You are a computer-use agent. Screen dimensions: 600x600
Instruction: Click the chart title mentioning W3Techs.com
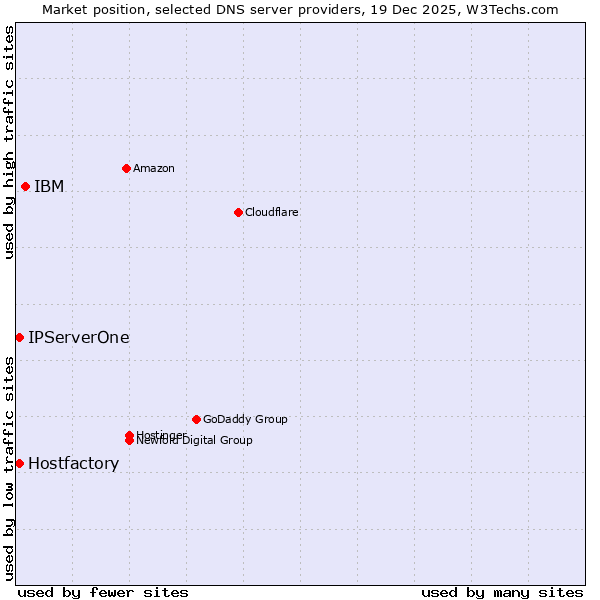coord(300,9)
